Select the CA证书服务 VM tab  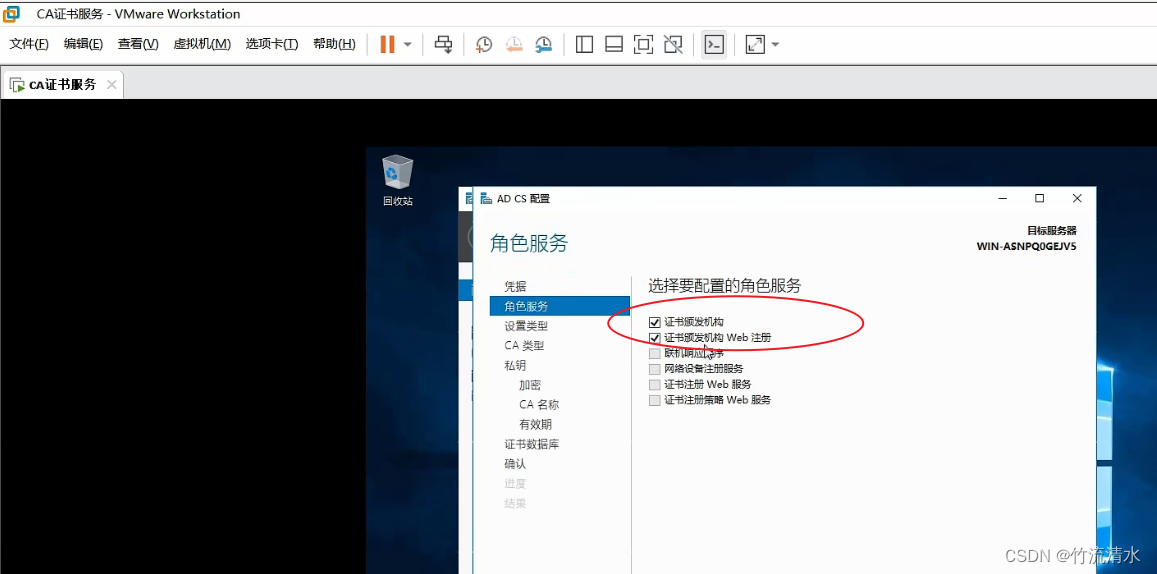[62, 84]
